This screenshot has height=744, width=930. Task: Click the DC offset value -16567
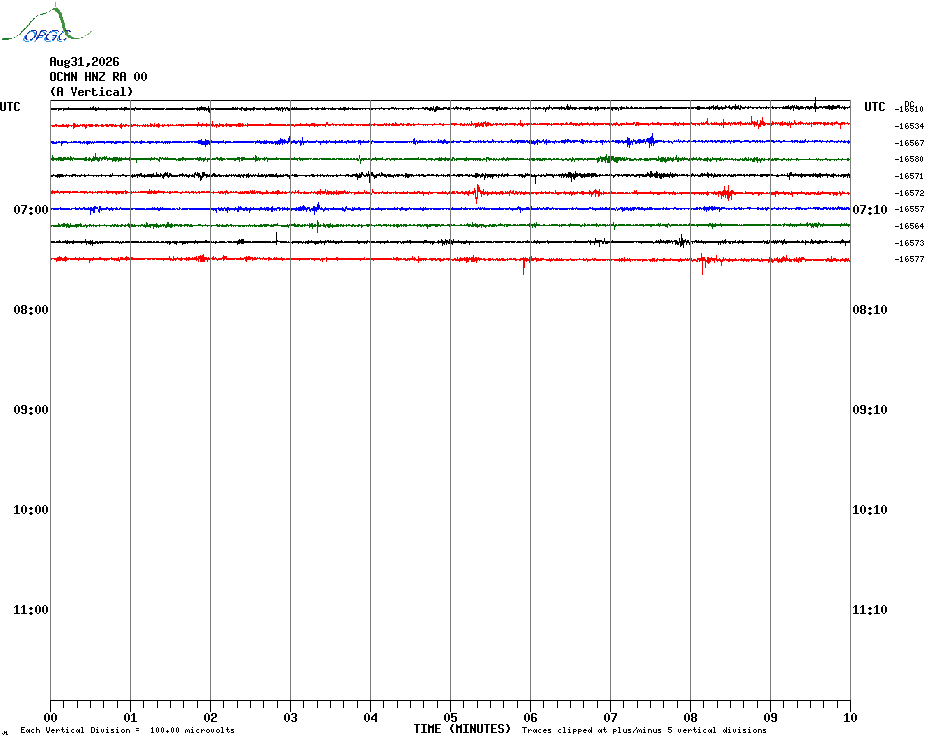(x=909, y=143)
